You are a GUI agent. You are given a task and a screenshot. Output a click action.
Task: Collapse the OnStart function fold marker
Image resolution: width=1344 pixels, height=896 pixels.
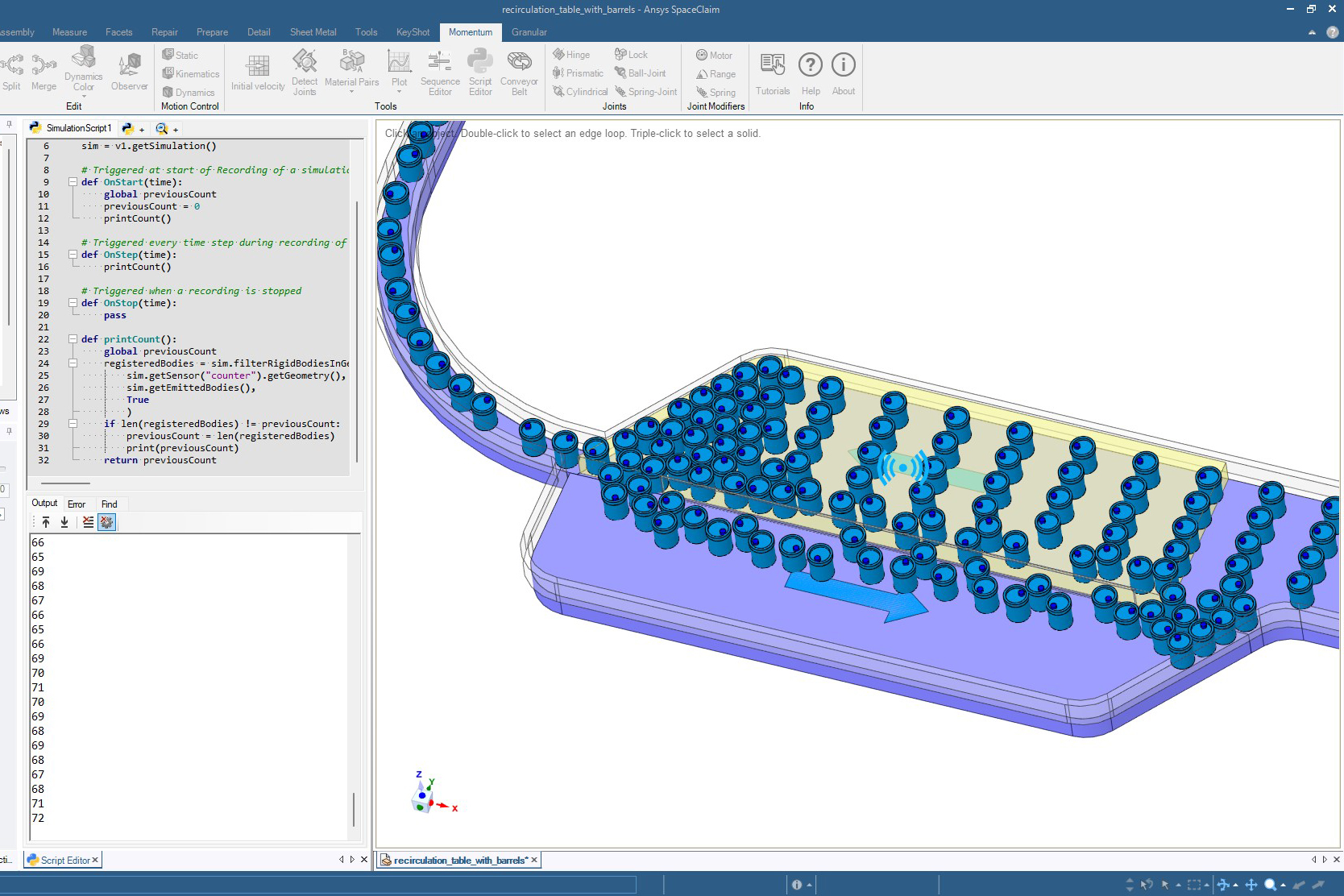73,182
